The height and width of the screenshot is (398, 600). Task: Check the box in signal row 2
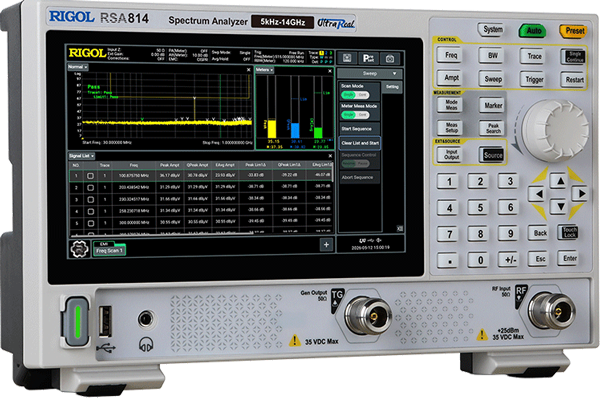pyautogui.click(x=90, y=188)
